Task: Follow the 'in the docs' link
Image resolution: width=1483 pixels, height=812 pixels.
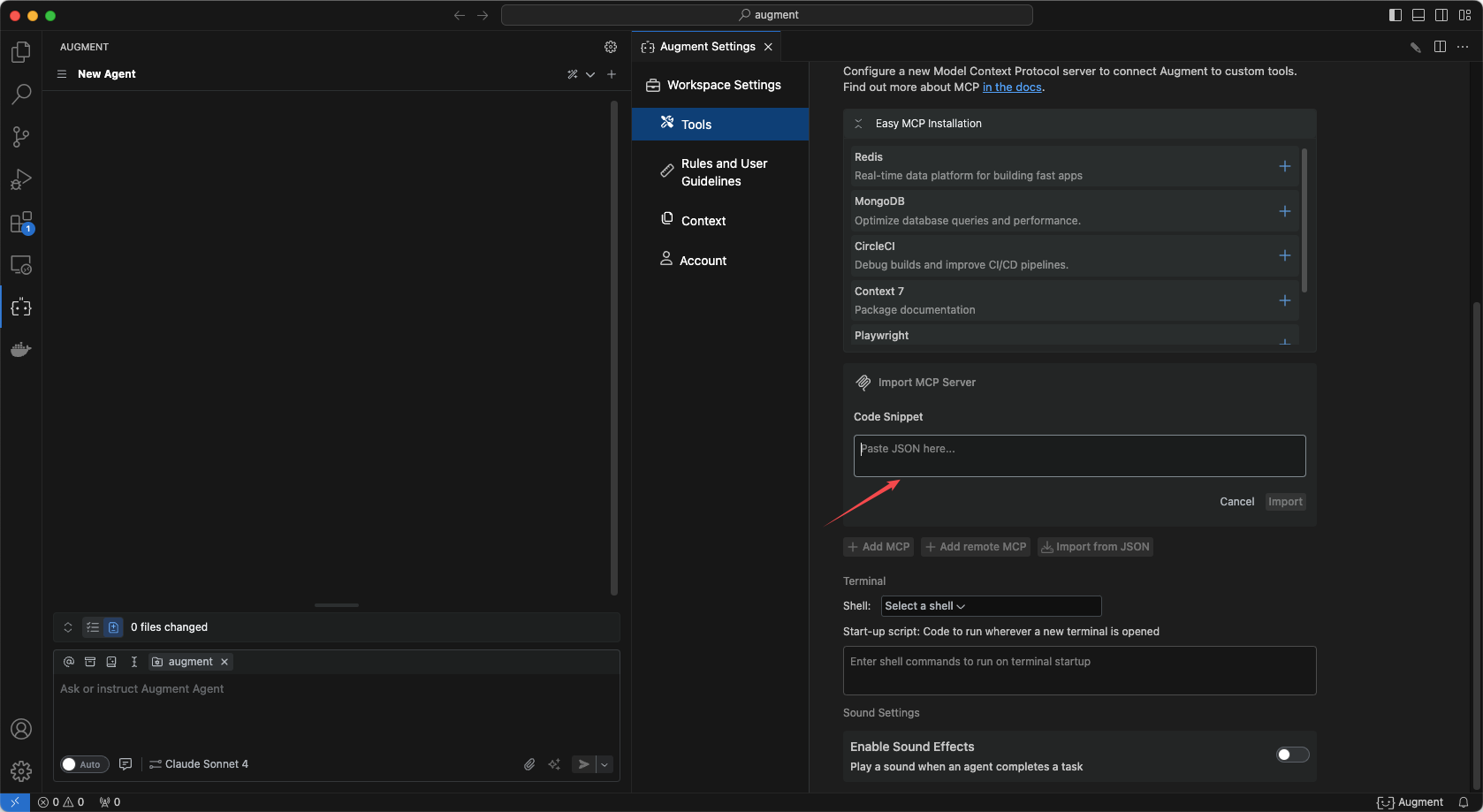Action: [x=1012, y=87]
